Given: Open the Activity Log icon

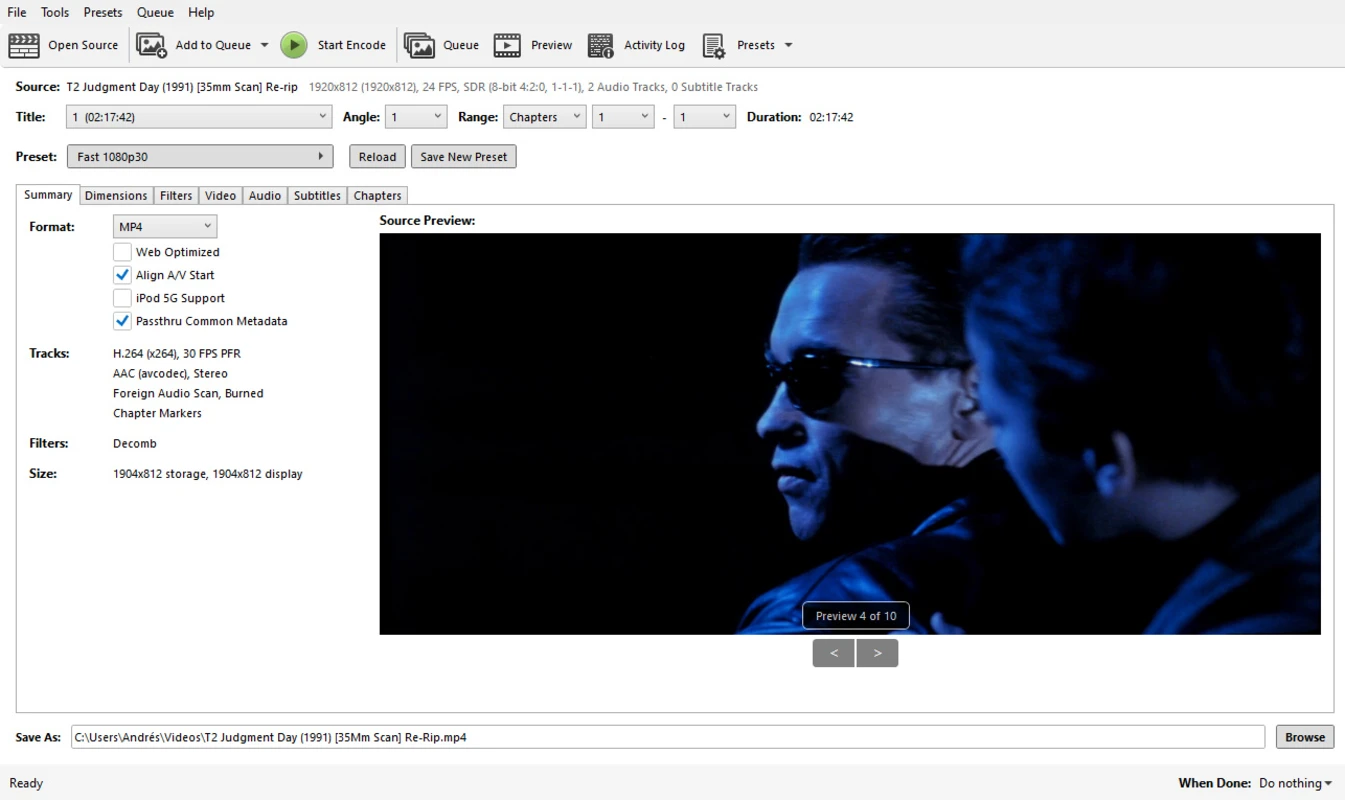Looking at the screenshot, I should tap(601, 45).
